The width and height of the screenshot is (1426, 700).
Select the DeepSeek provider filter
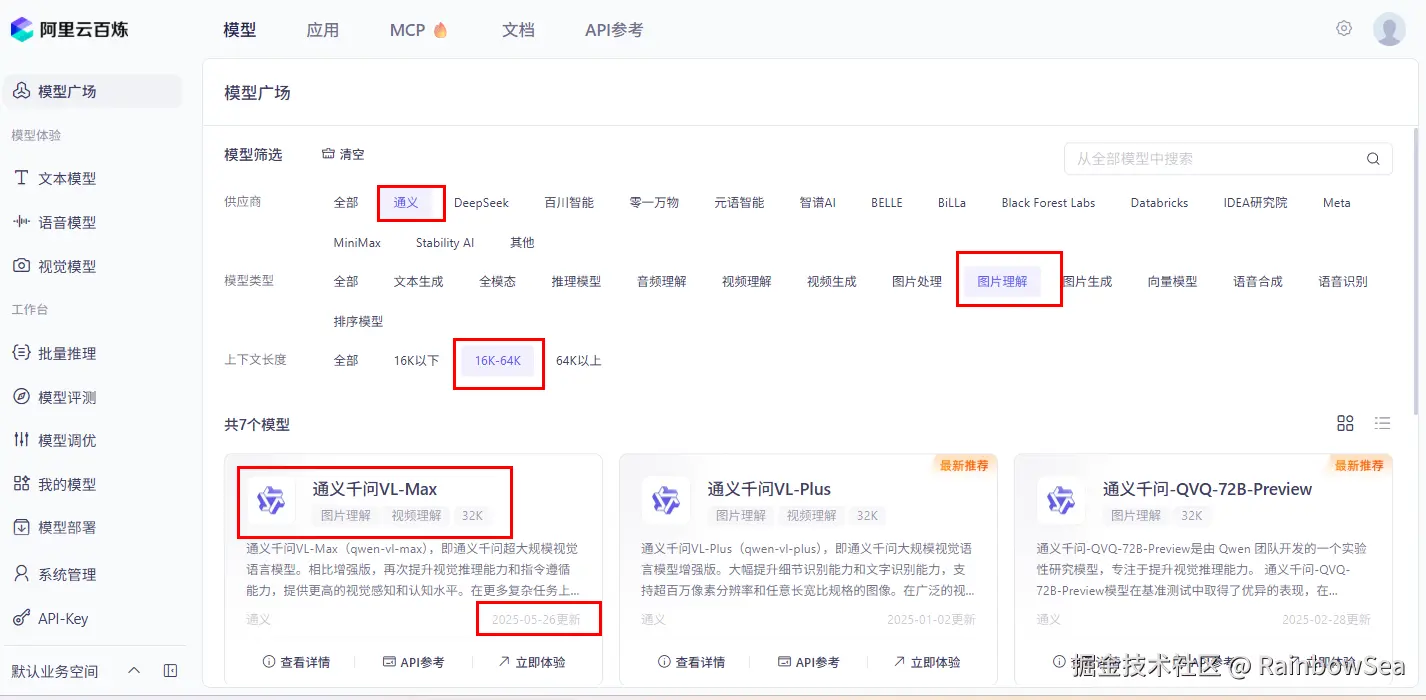tap(481, 202)
